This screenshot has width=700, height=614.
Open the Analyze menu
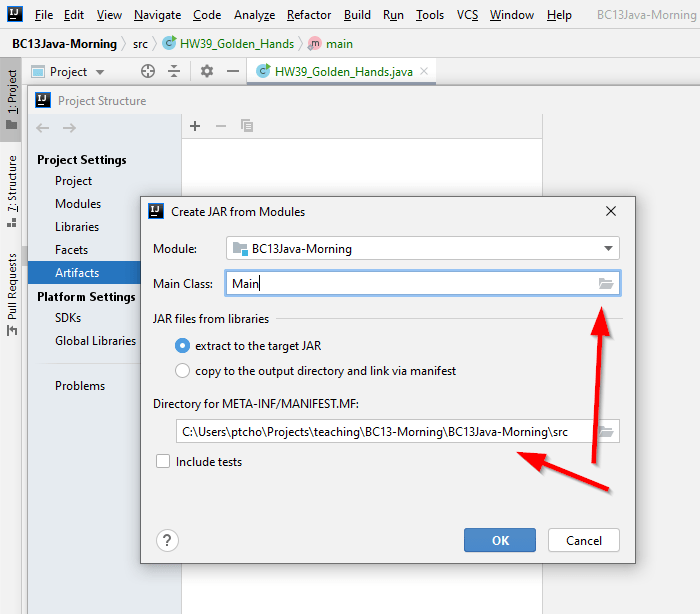coord(254,15)
